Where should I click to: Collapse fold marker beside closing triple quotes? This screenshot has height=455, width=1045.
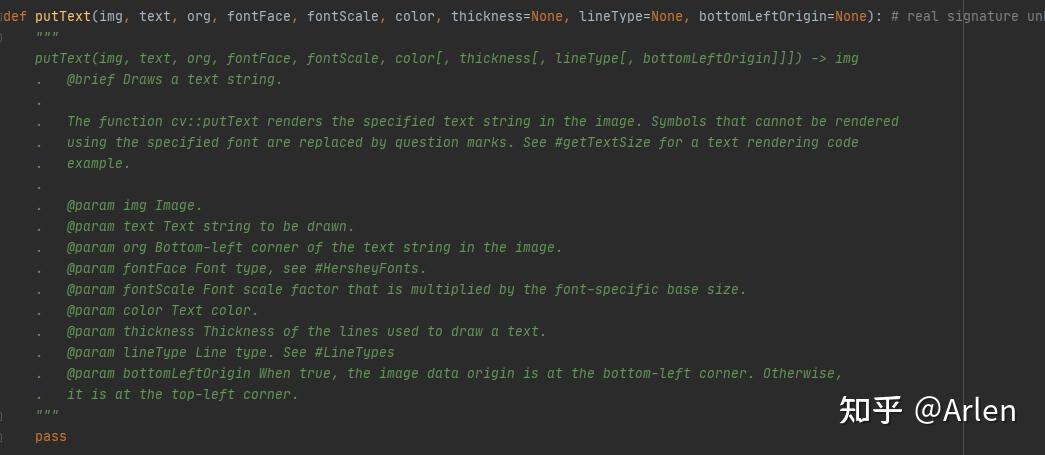1,416
